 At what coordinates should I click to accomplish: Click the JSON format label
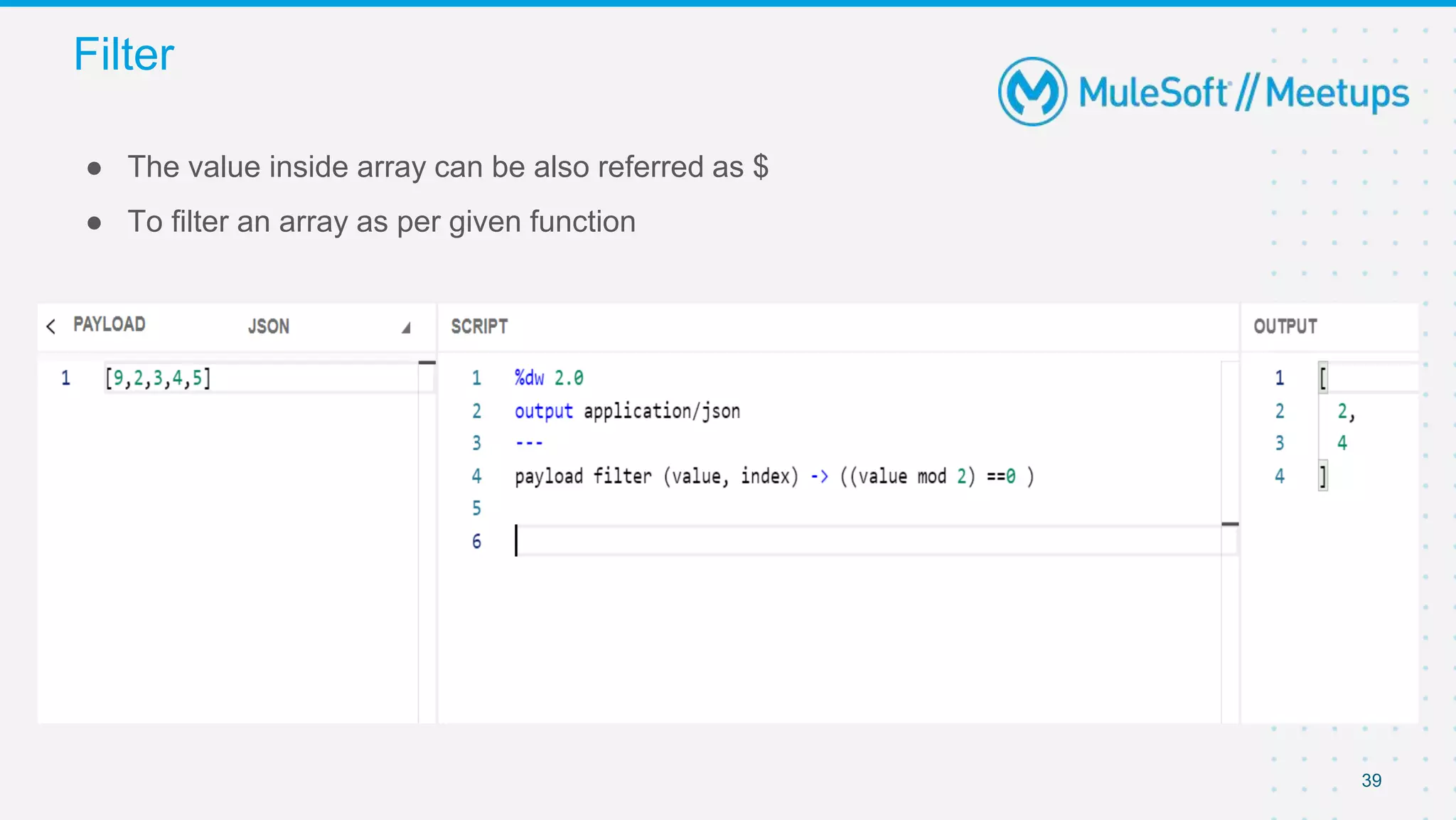tap(269, 326)
